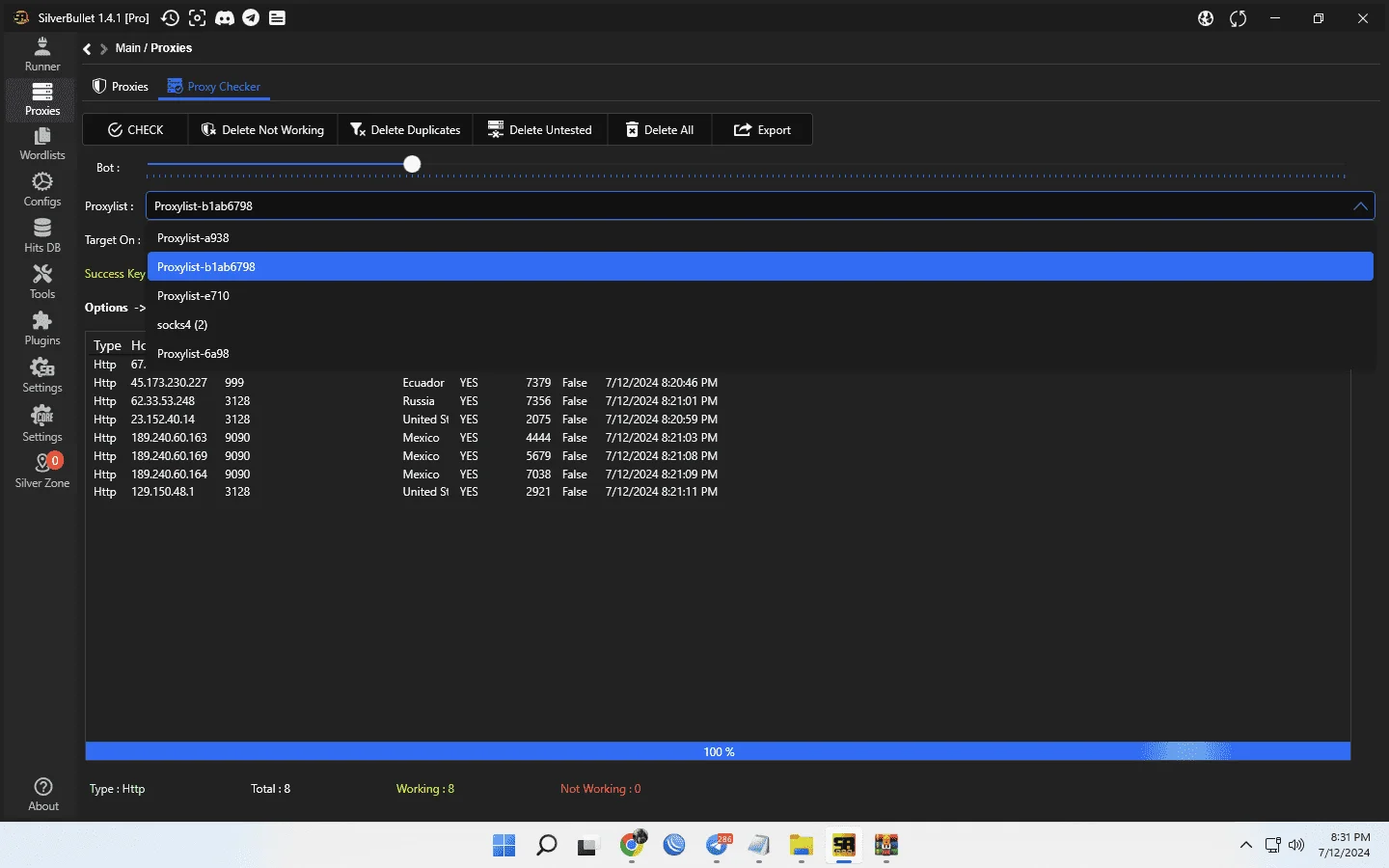
Task: Open Chrome from the taskbar
Action: tap(632, 846)
